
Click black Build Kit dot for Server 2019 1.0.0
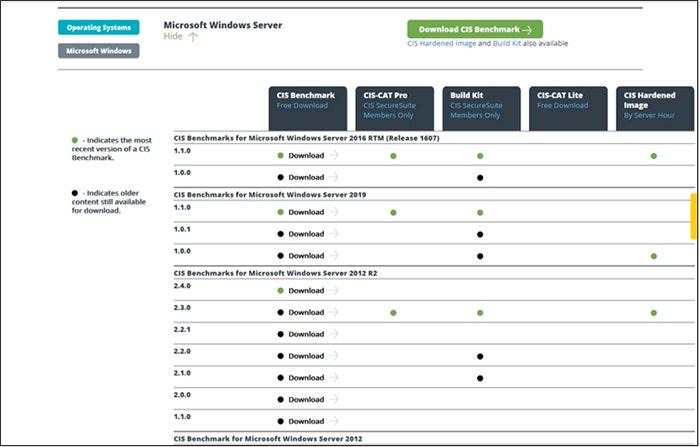coord(480,256)
